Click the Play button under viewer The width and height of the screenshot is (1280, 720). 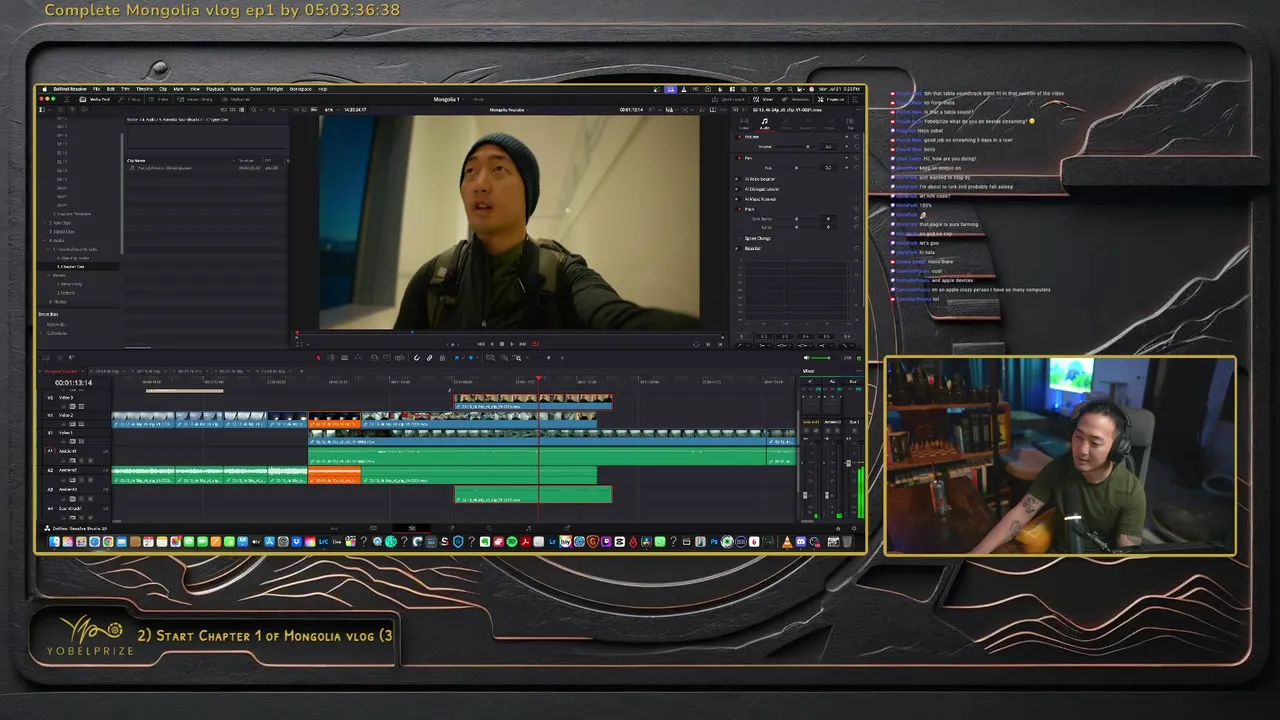(x=512, y=344)
